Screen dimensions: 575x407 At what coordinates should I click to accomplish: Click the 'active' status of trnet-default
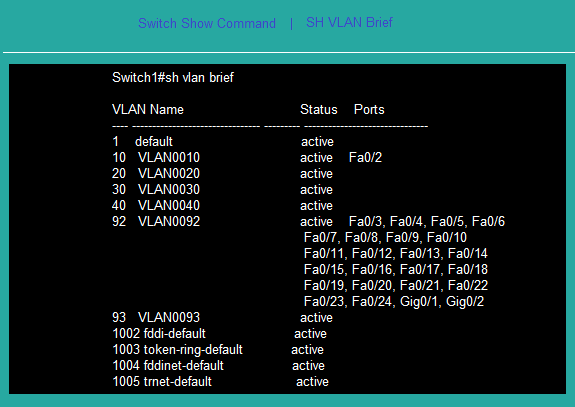pyautogui.click(x=312, y=382)
